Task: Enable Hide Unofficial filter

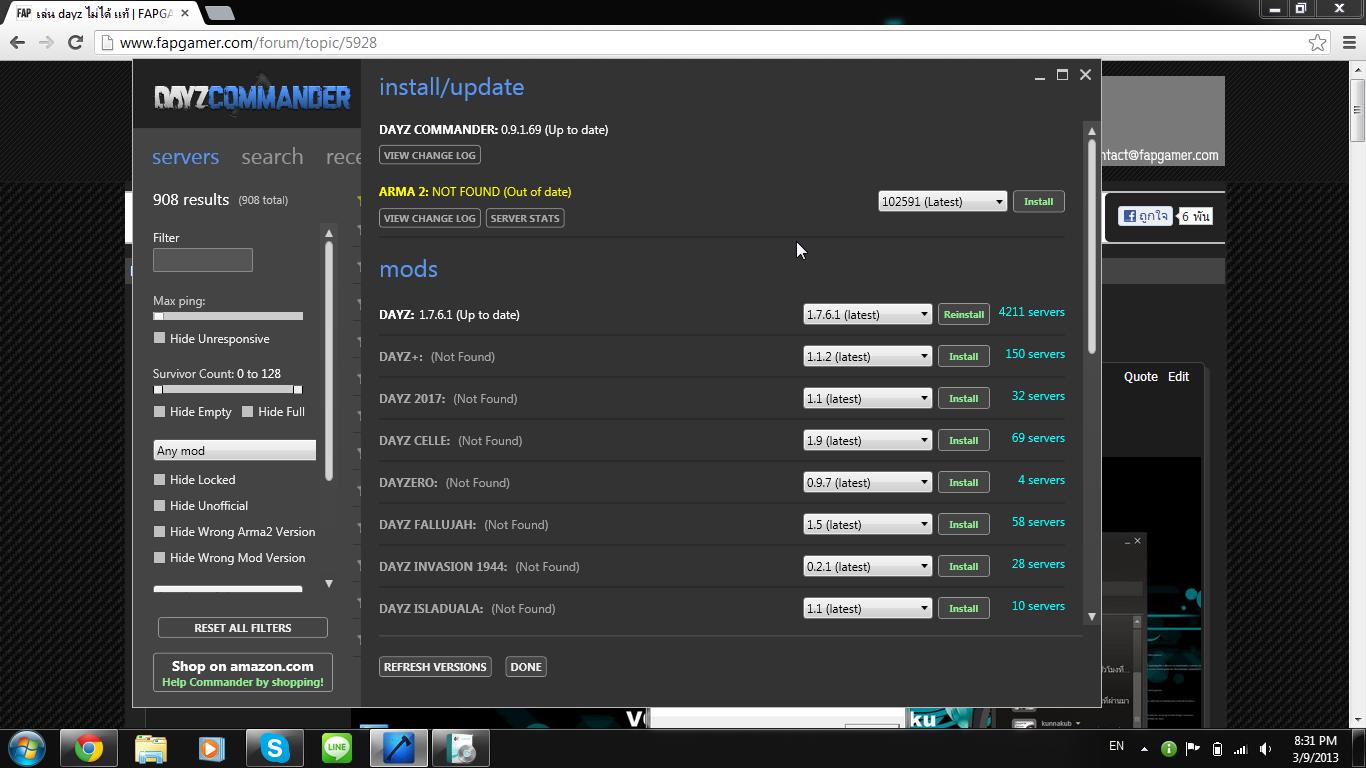Action: point(159,505)
